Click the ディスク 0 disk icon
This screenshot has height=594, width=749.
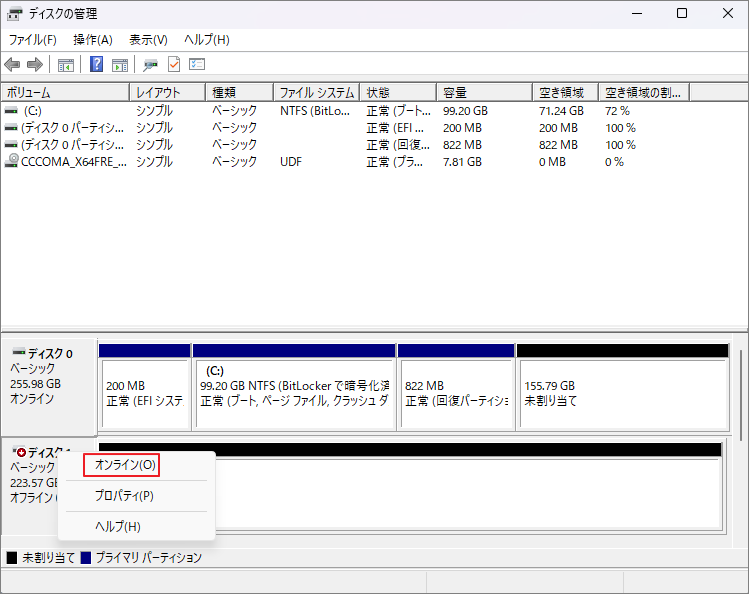(19, 352)
